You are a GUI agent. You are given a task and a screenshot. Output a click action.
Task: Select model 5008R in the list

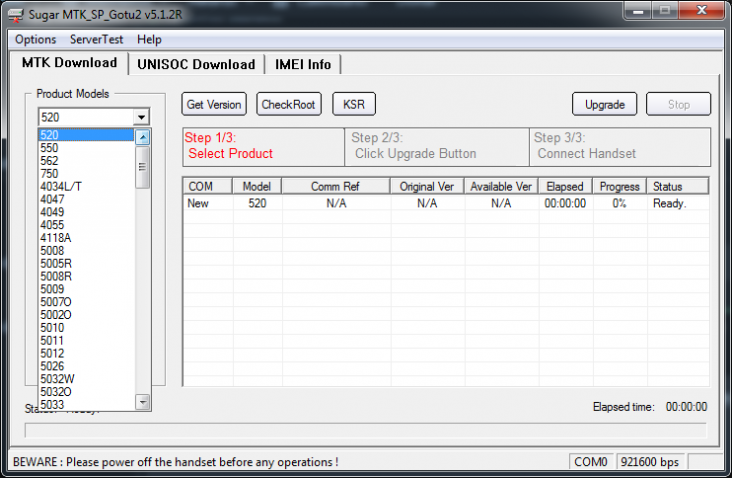pos(86,276)
